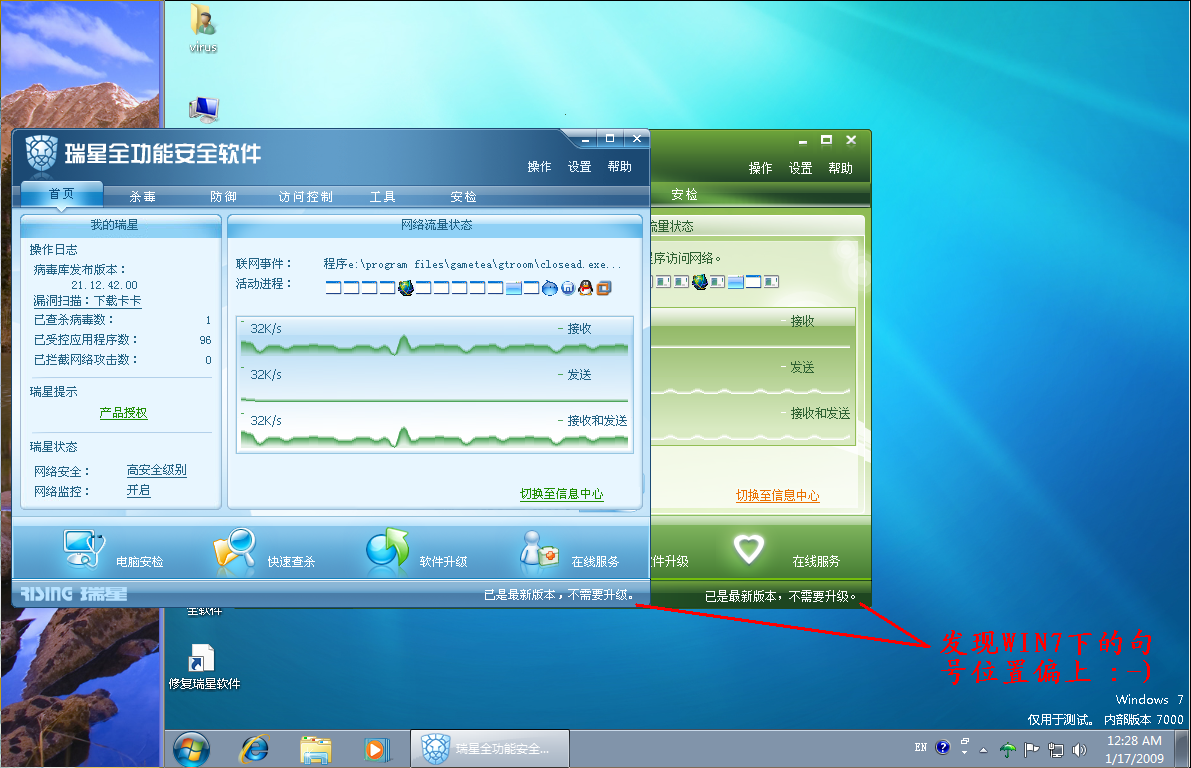Switch to 访问控制 access control tab

click(x=305, y=197)
